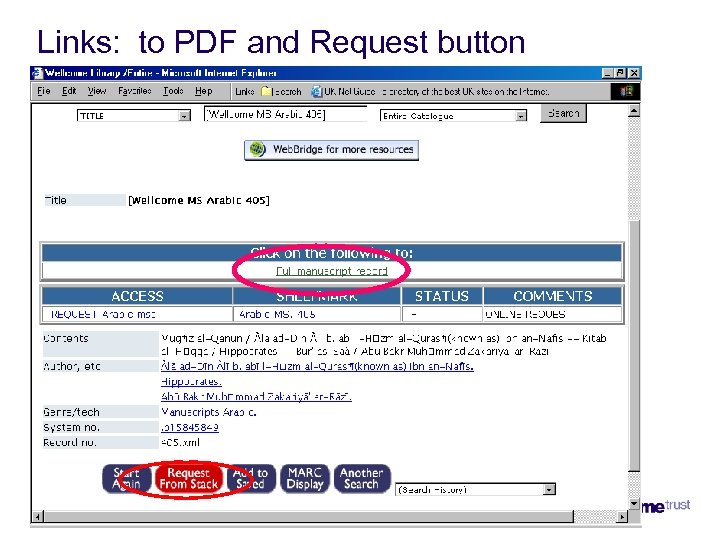The height and width of the screenshot is (540, 720).
Task: Open the Abu Bakr Muhammad ar-Razi author link
Action: (256, 396)
